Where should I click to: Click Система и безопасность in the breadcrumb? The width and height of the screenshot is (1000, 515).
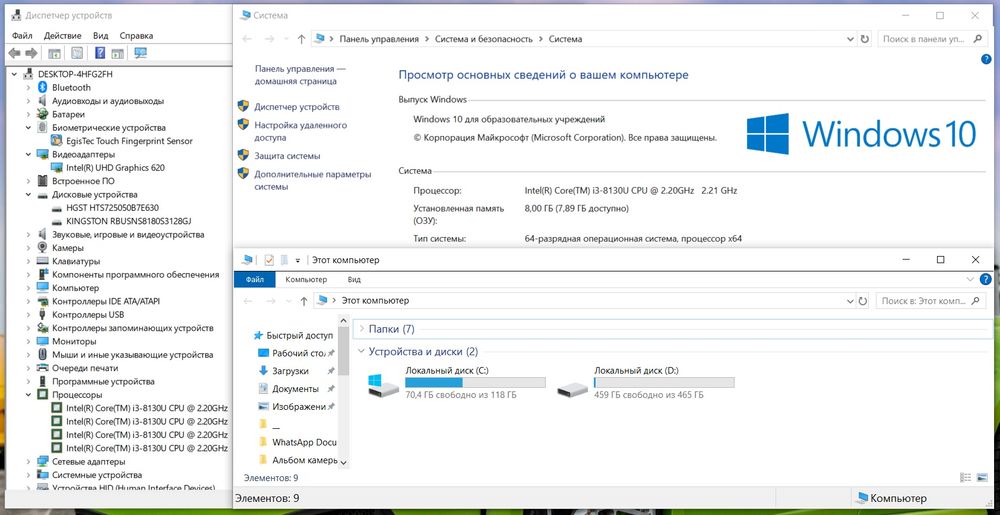(483, 39)
